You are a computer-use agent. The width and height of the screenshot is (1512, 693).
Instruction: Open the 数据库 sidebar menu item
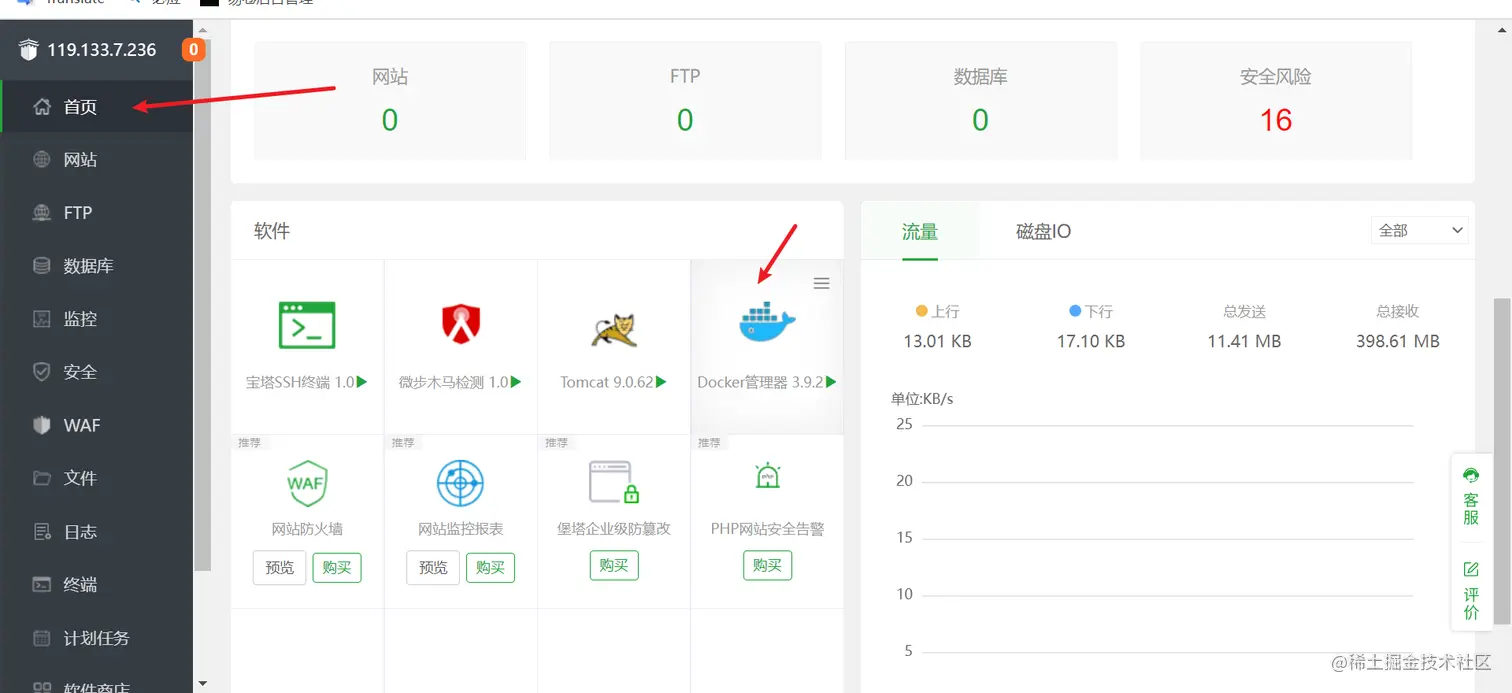click(97, 266)
